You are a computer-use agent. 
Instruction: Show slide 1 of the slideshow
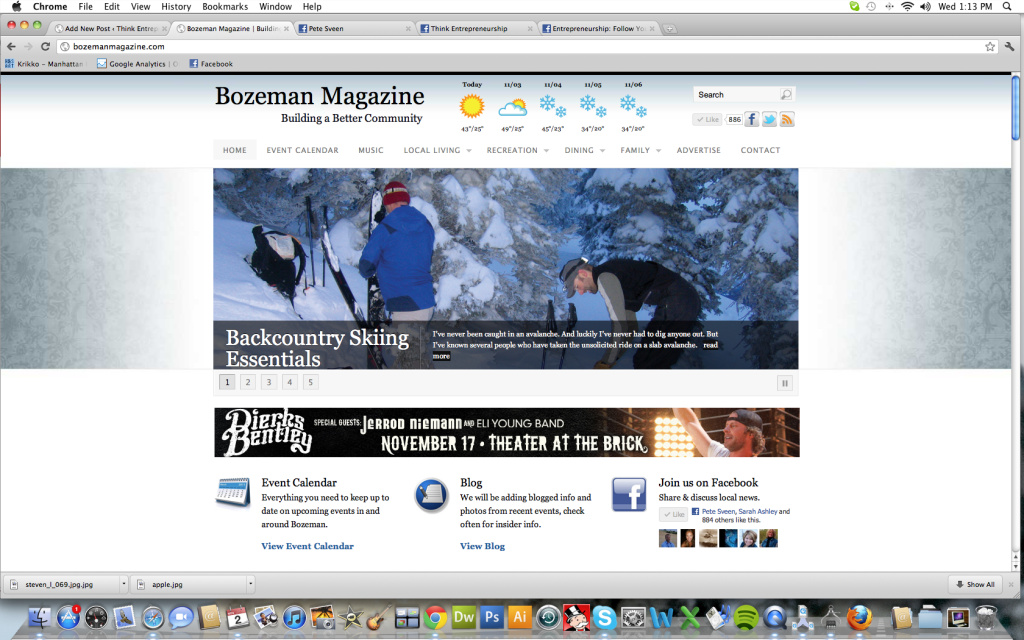(227, 382)
